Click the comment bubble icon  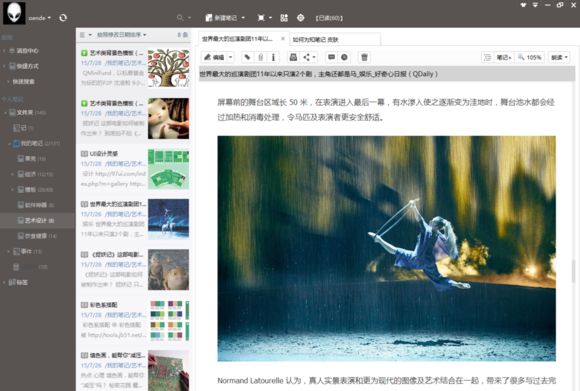[331, 57]
